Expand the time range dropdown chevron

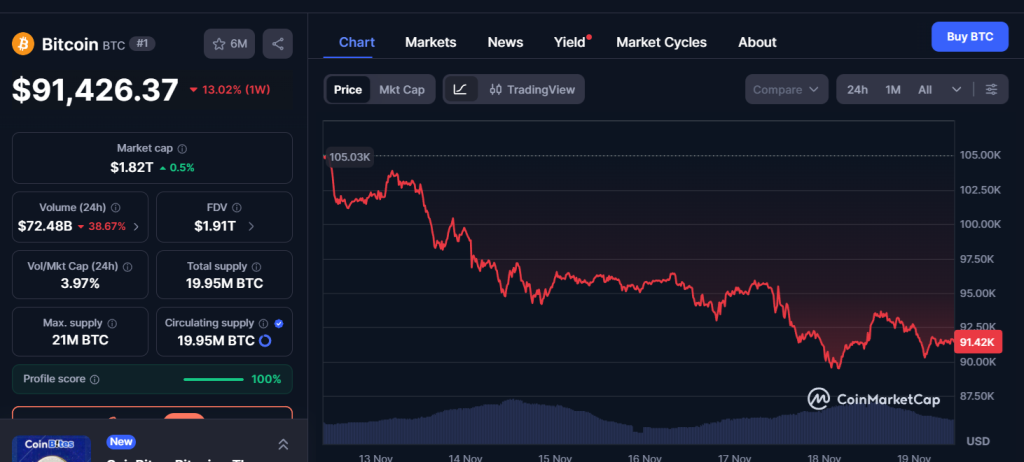click(956, 90)
